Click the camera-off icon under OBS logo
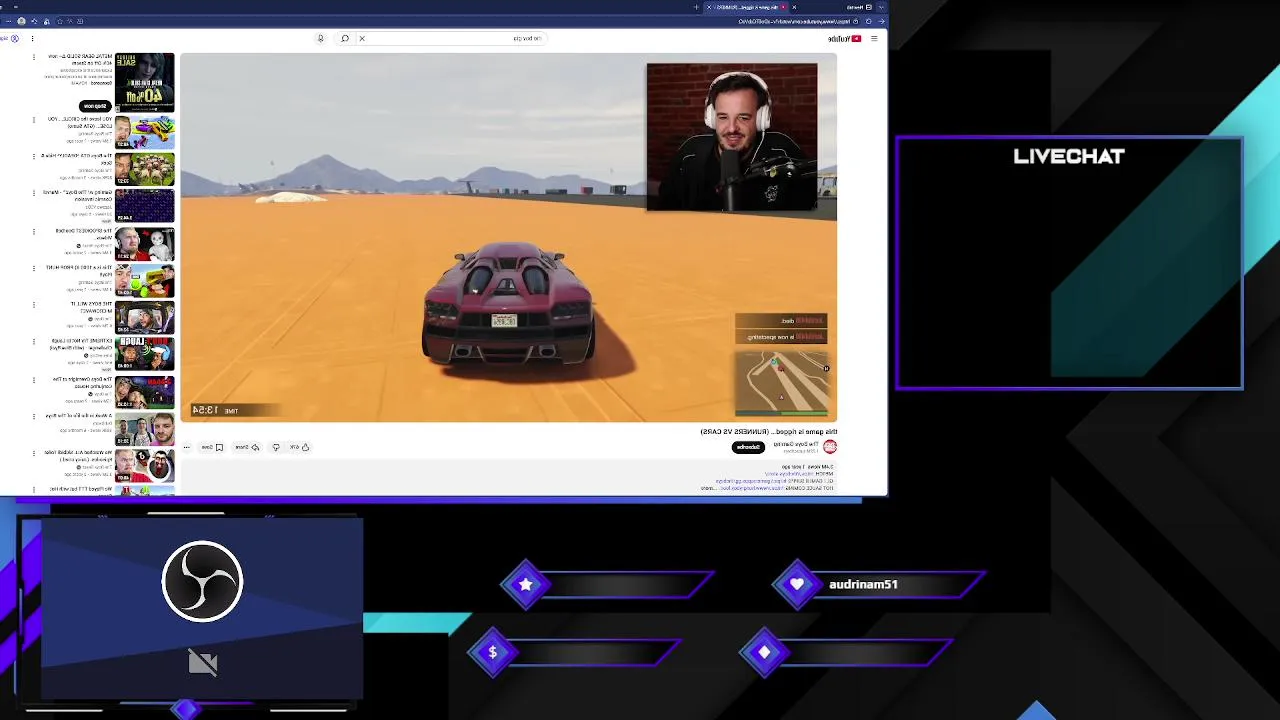1280x720 pixels. coord(203,663)
